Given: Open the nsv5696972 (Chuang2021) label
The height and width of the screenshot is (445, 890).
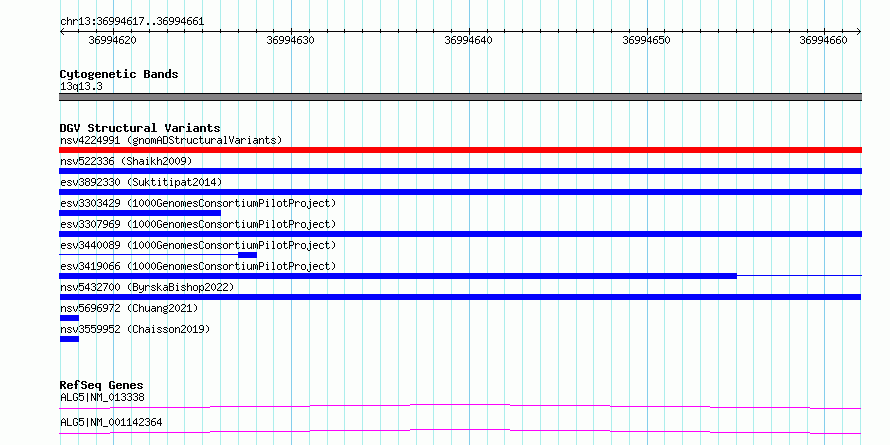Looking at the screenshot, I should click(129, 308).
